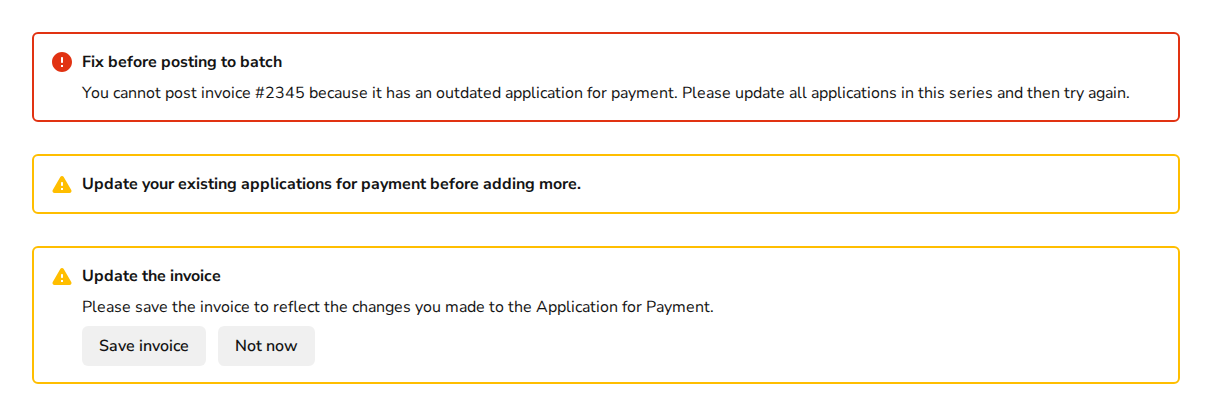1212x416 pixels.
Task: Click 'Application for Payment' text in last banner
Action: (x=624, y=307)
